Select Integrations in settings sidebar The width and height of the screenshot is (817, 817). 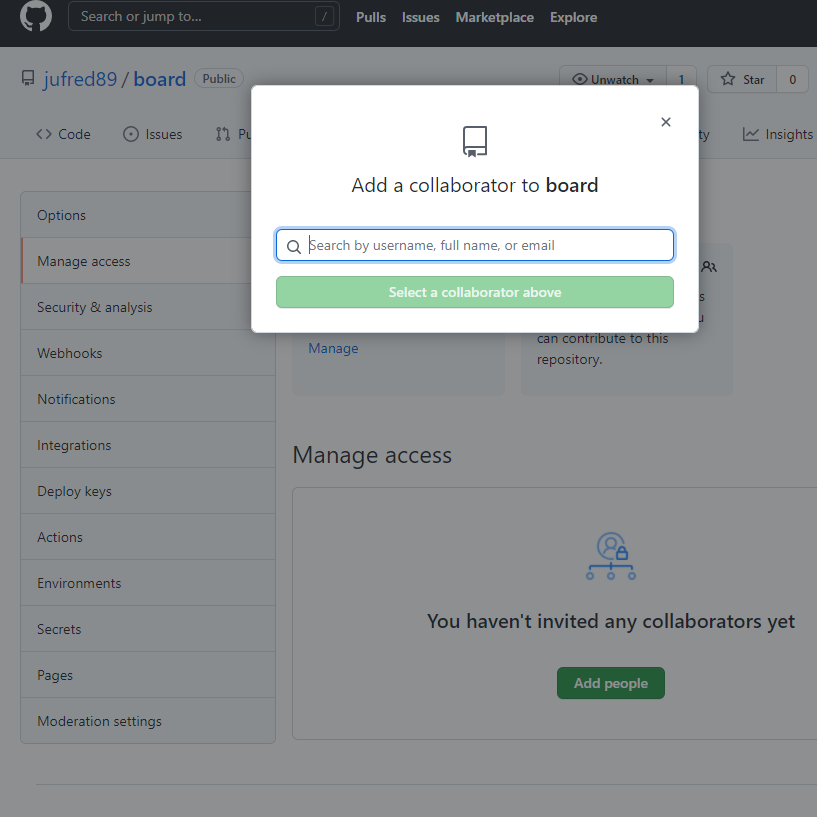(147, 445)
